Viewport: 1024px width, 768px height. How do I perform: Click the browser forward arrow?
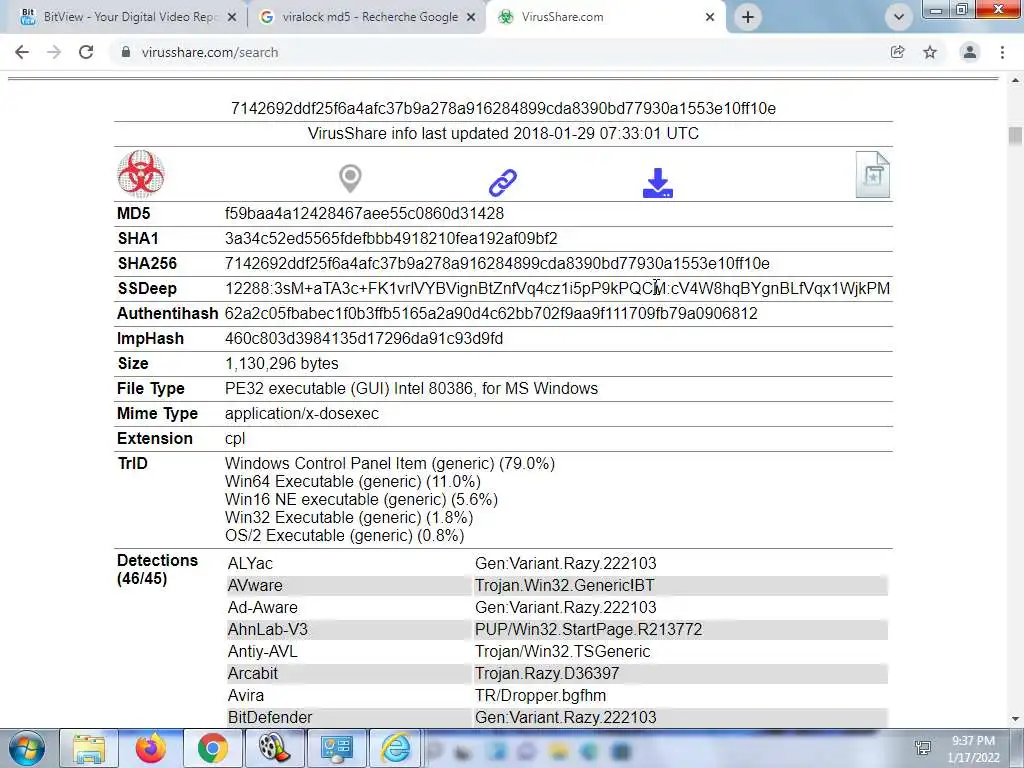(x=54, y=52)
